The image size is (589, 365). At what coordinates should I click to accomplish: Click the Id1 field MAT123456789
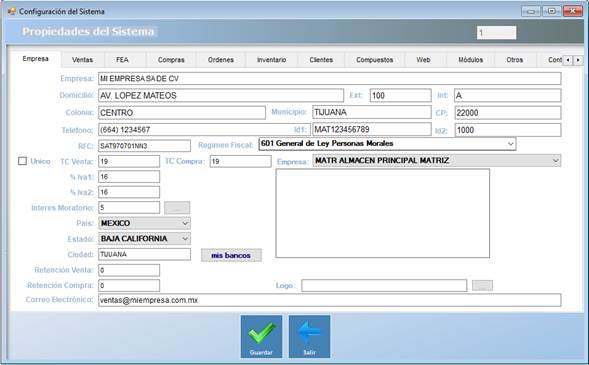372,130
